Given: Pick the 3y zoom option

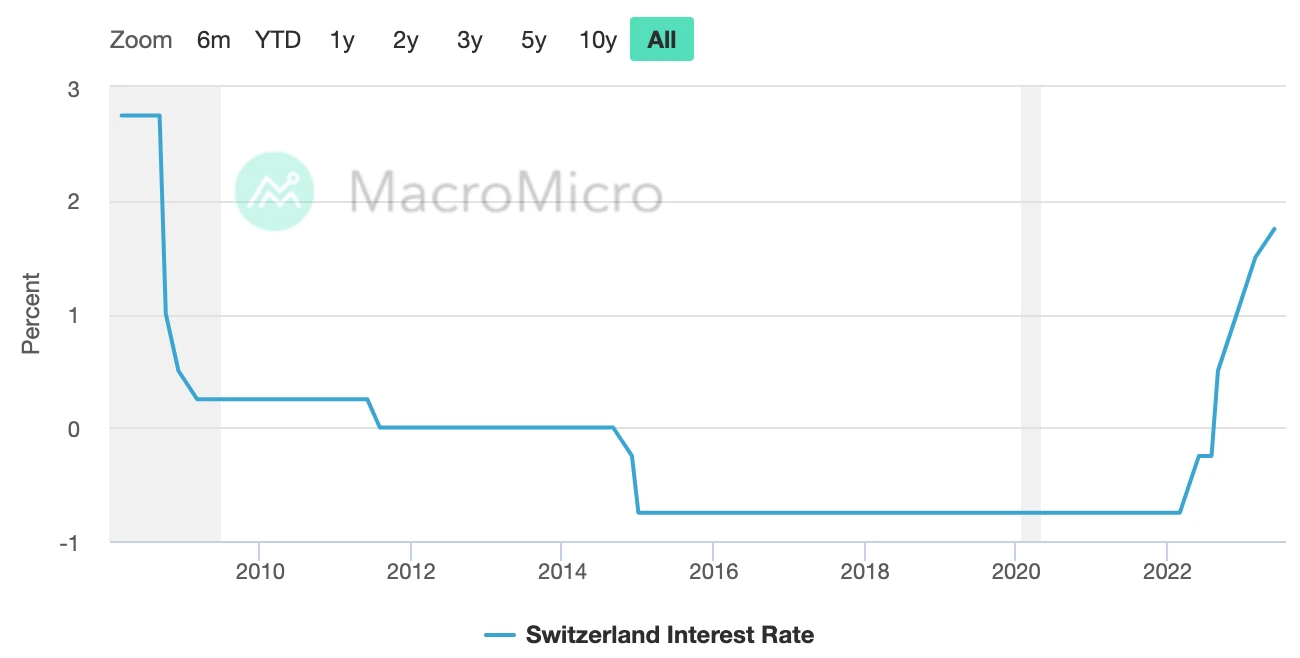Looking at the screenshot, I should 469,40.
